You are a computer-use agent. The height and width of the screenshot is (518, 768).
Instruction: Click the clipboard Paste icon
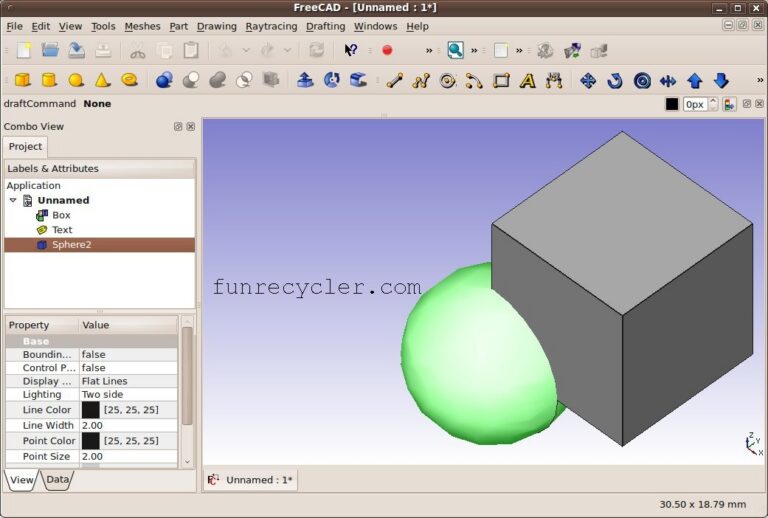pyautogui.click(x=191, y=50)
